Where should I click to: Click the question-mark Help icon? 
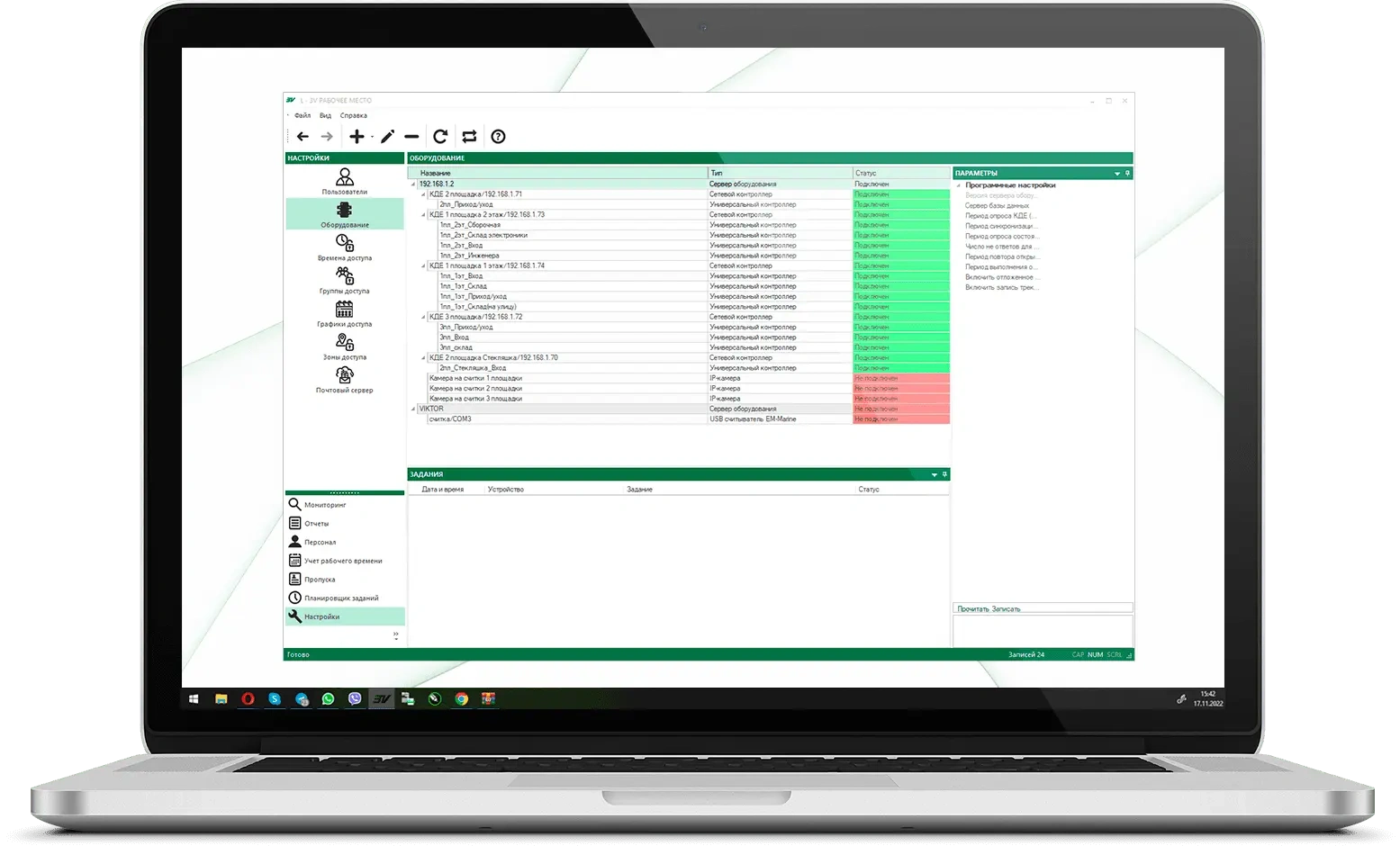498,137
